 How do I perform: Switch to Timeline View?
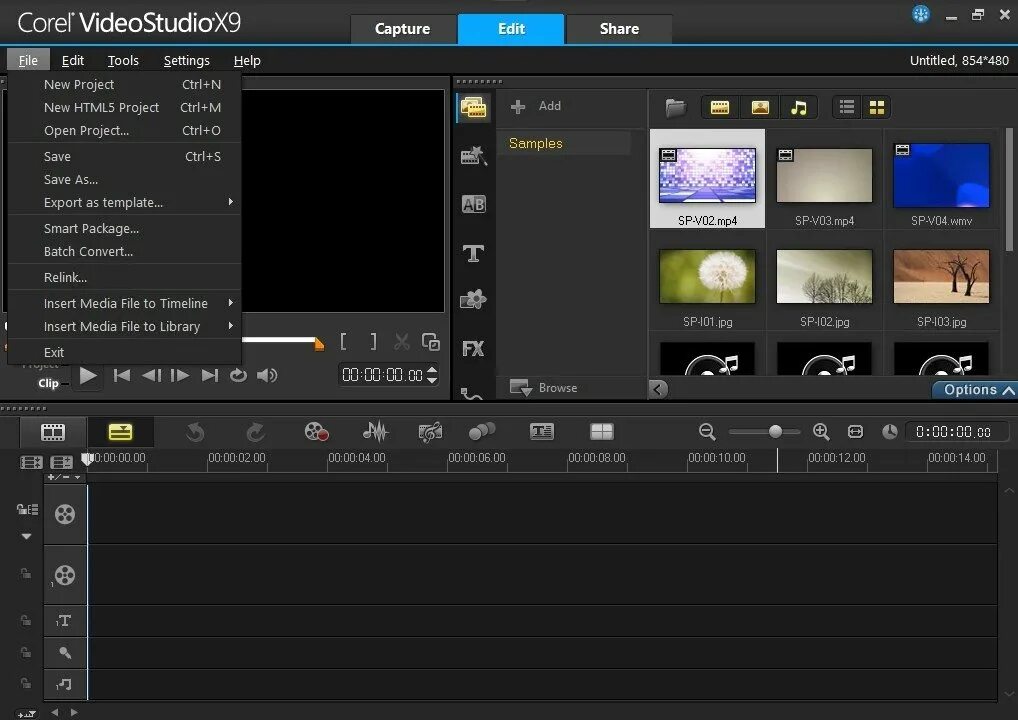(x=120, y=432)
